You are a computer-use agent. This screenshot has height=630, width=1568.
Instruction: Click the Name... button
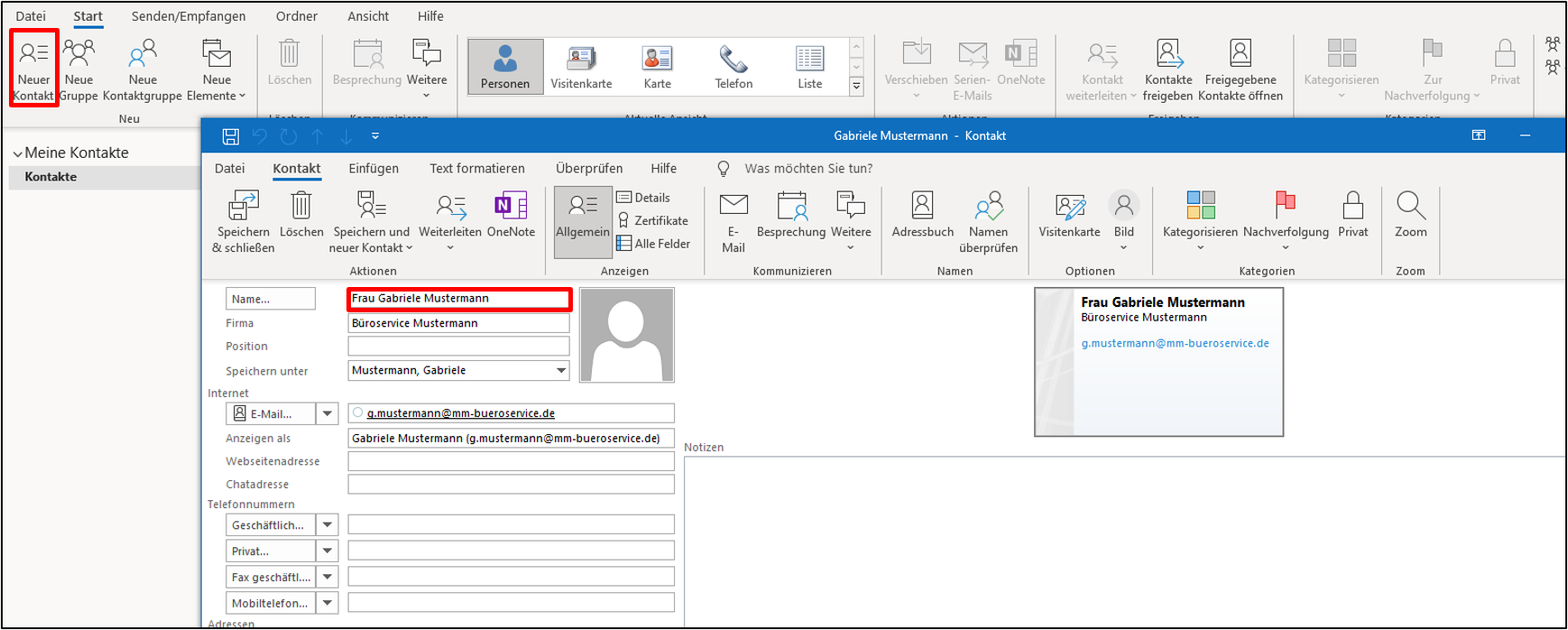(271, 299)
